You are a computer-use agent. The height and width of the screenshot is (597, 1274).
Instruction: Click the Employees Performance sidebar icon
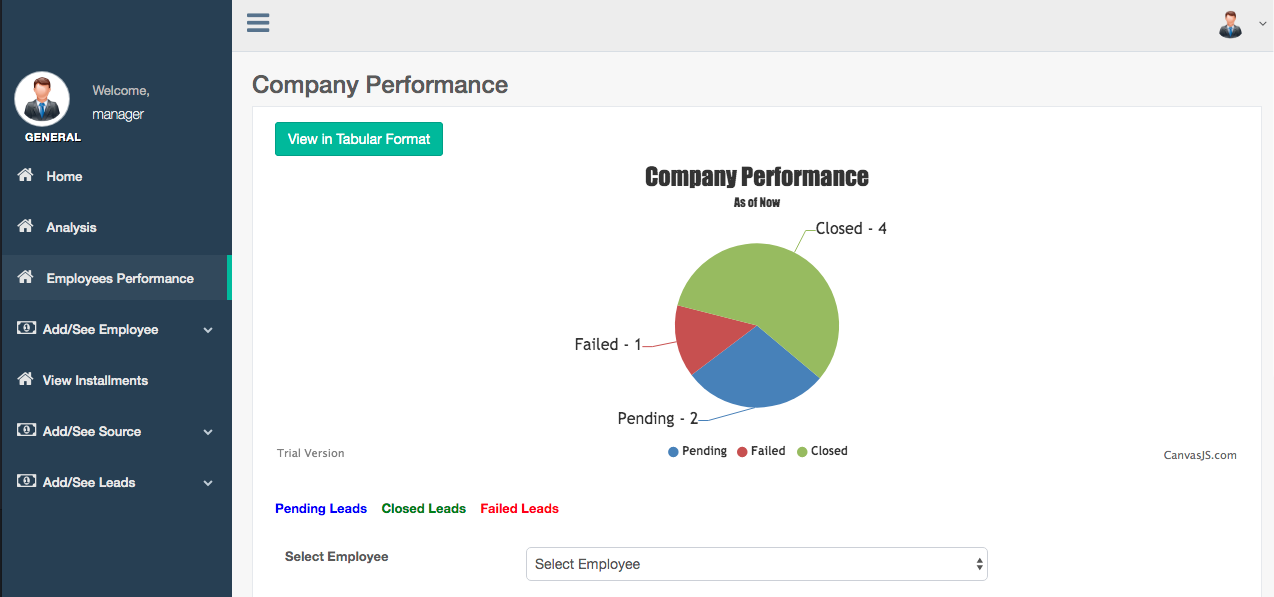pyautogui.click(x=26, y=277)
